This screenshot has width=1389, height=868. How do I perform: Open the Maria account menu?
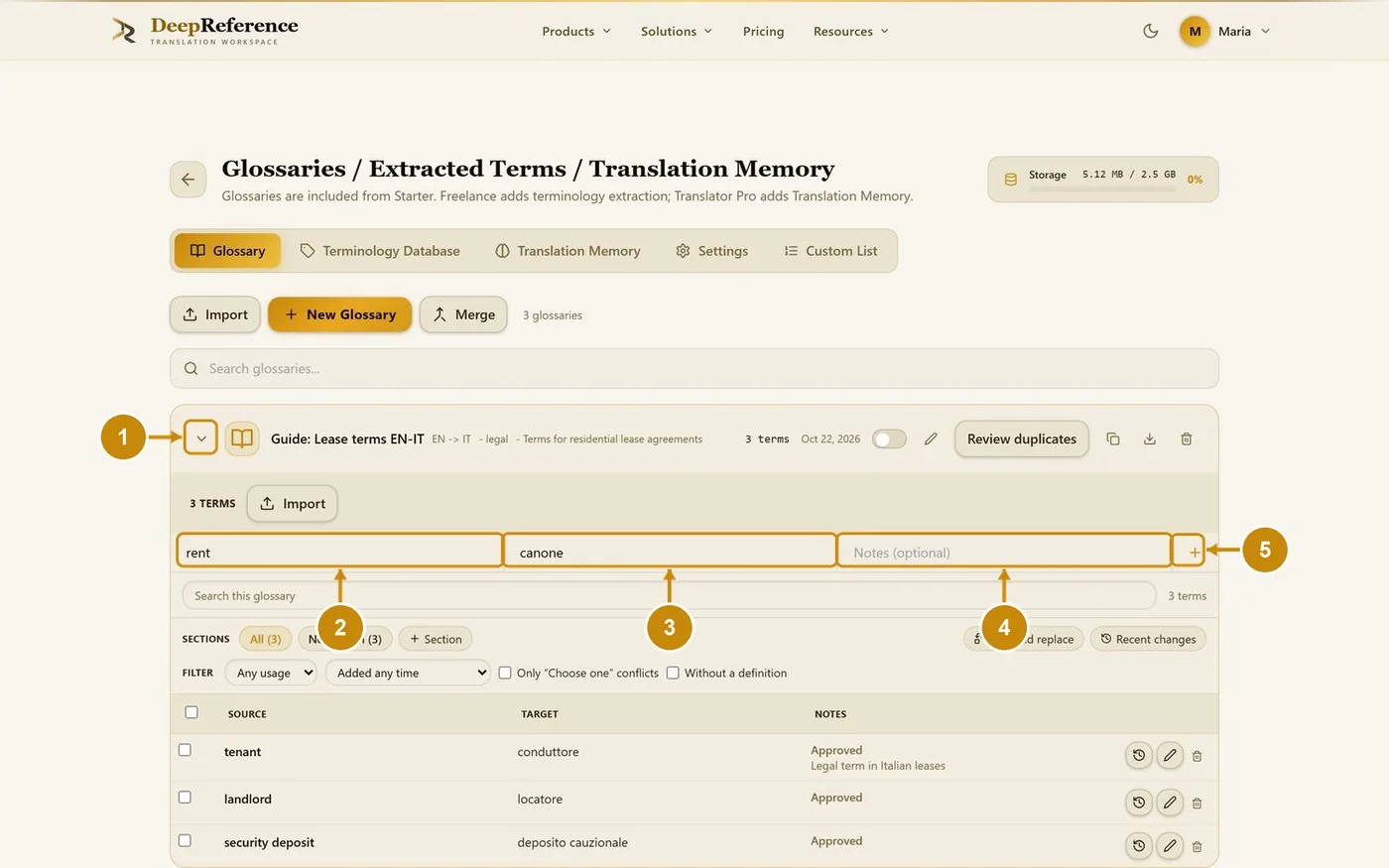point(1225,31)
